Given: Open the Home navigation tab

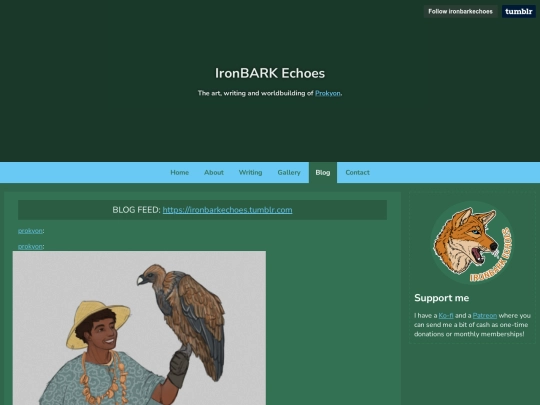Looking at the screenshot, I should (x=179, y=173).
